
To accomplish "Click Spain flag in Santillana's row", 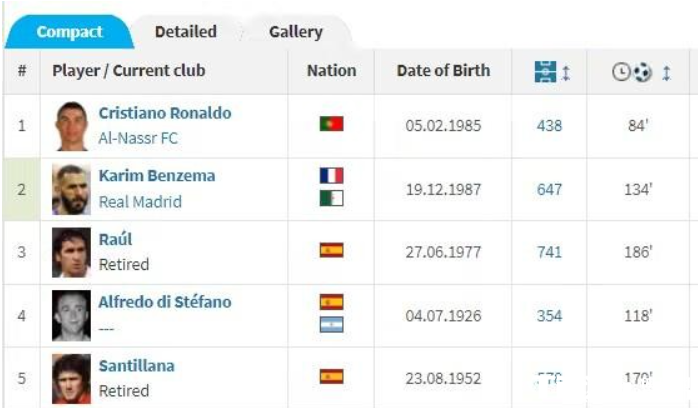I will tap(331, 376).
